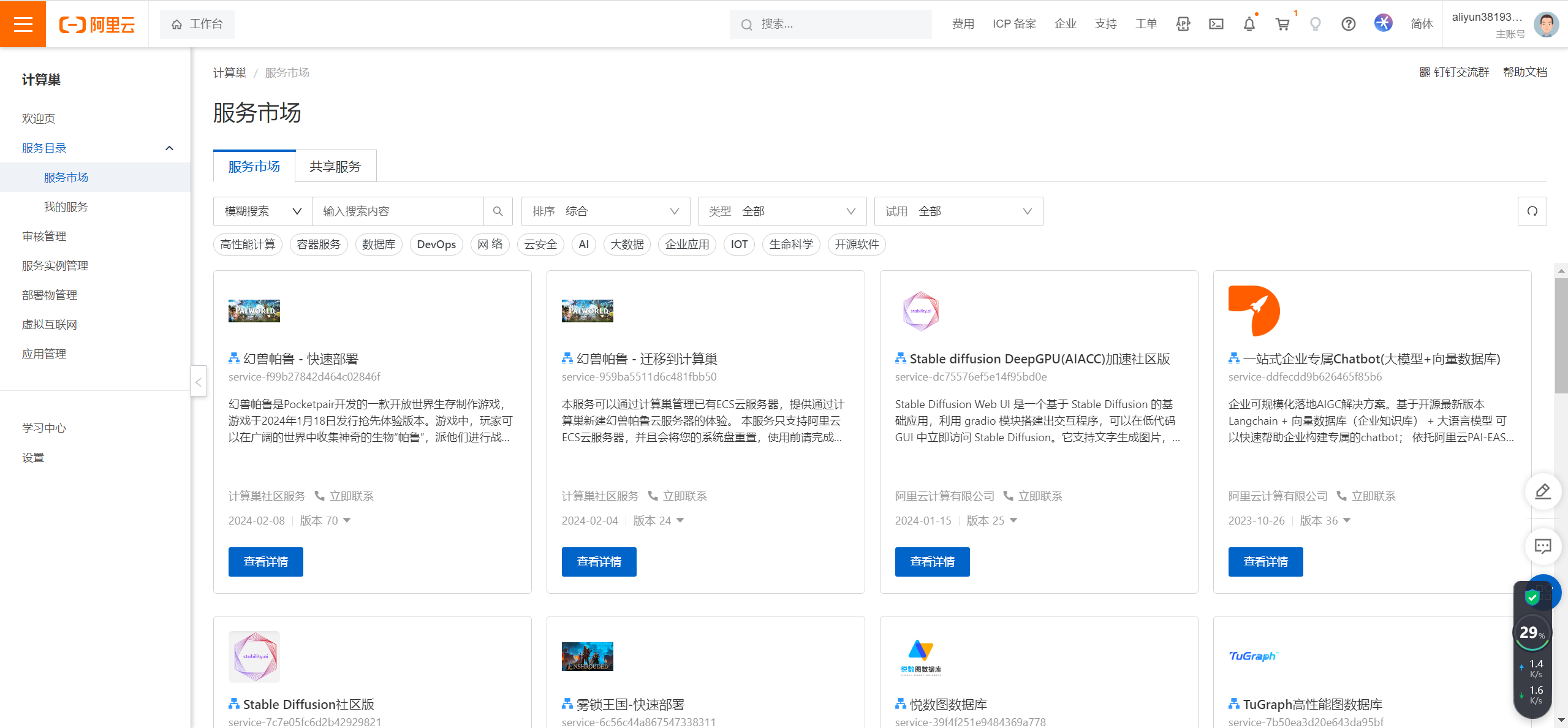Viewport: 1568px width, 728px height.
Task: Open audit management in sidebar
Action: coord(44,237)
